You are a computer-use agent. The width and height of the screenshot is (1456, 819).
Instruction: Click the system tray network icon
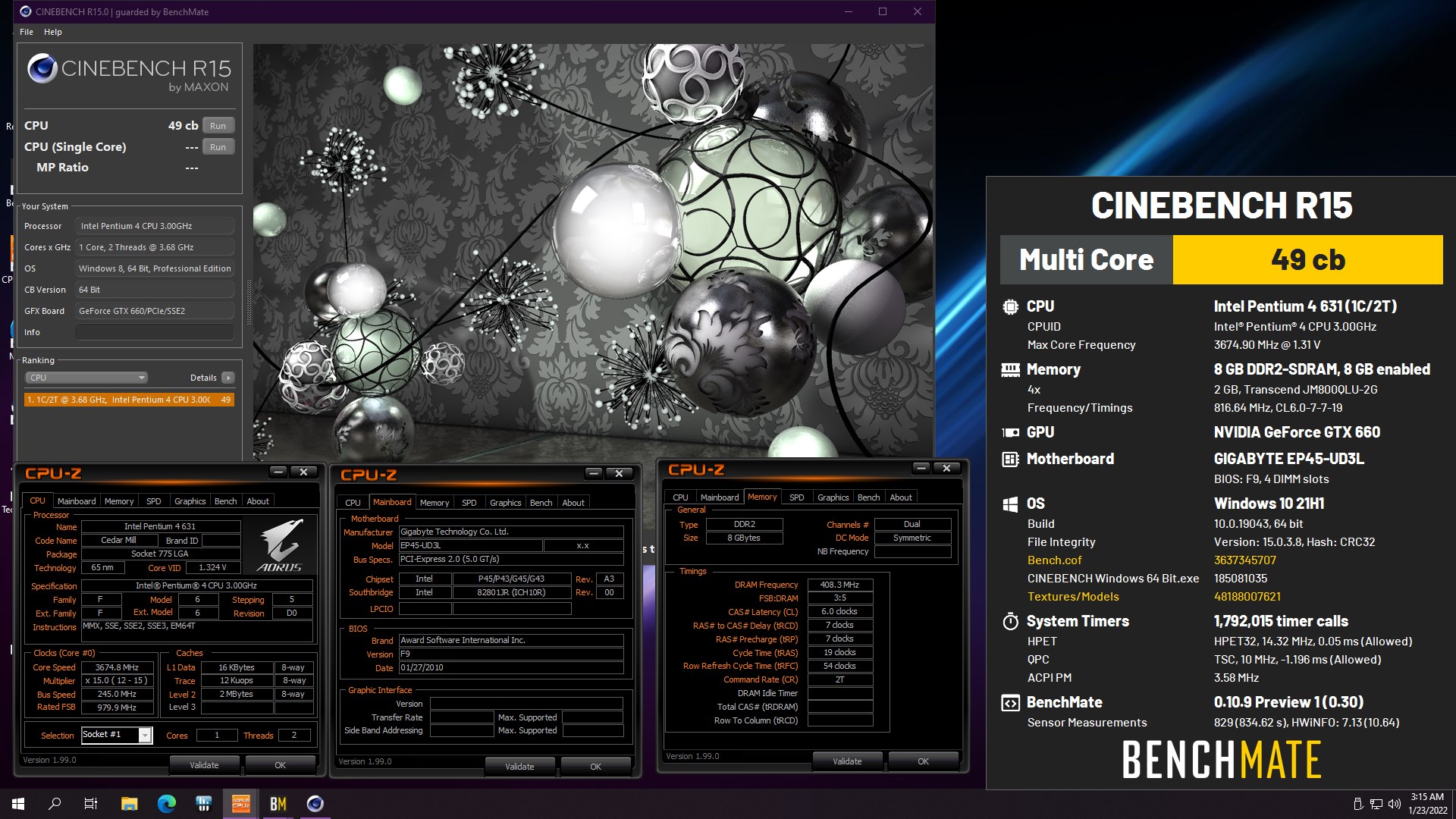[1376, 804]
